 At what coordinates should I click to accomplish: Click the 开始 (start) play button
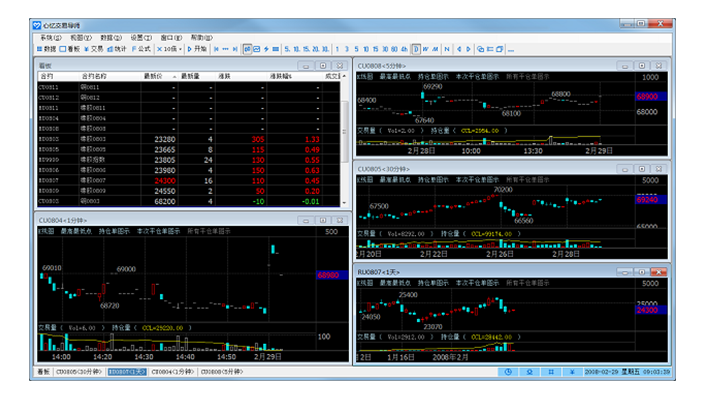[197, 49]
